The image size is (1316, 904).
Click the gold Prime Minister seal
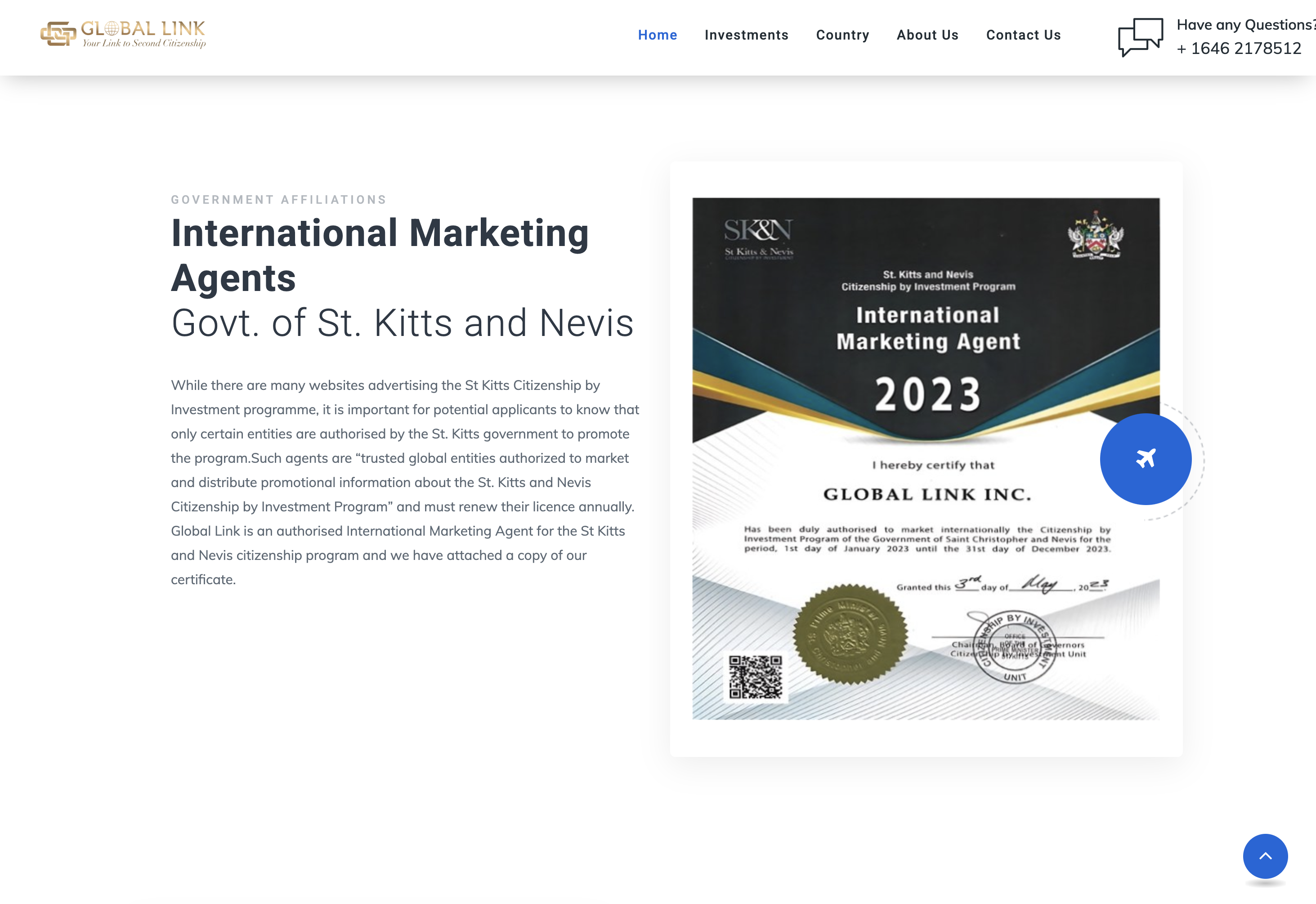coord(850,635)
